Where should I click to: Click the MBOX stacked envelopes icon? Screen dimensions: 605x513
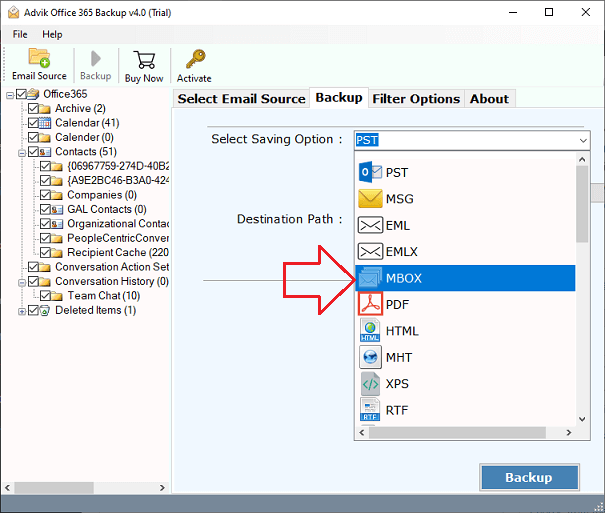point(370,278)
